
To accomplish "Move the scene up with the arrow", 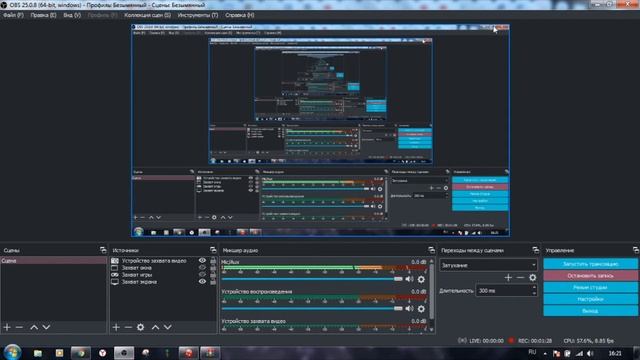I will tap(34, 327).
